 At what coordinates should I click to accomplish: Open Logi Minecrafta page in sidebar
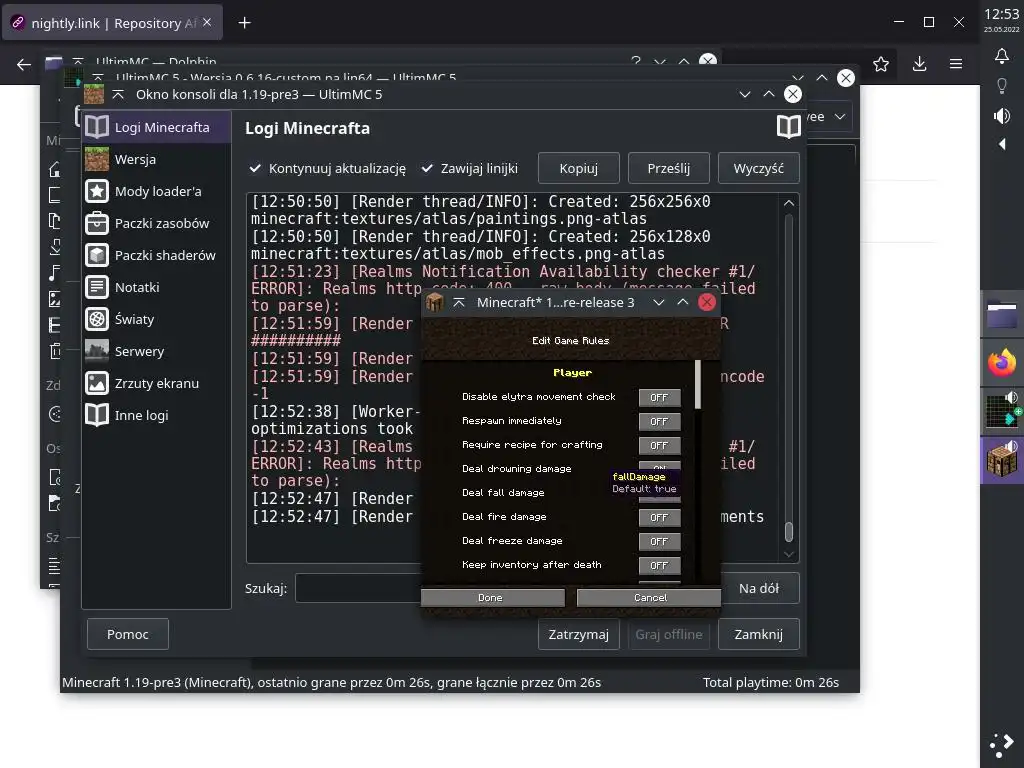(157, 127)
